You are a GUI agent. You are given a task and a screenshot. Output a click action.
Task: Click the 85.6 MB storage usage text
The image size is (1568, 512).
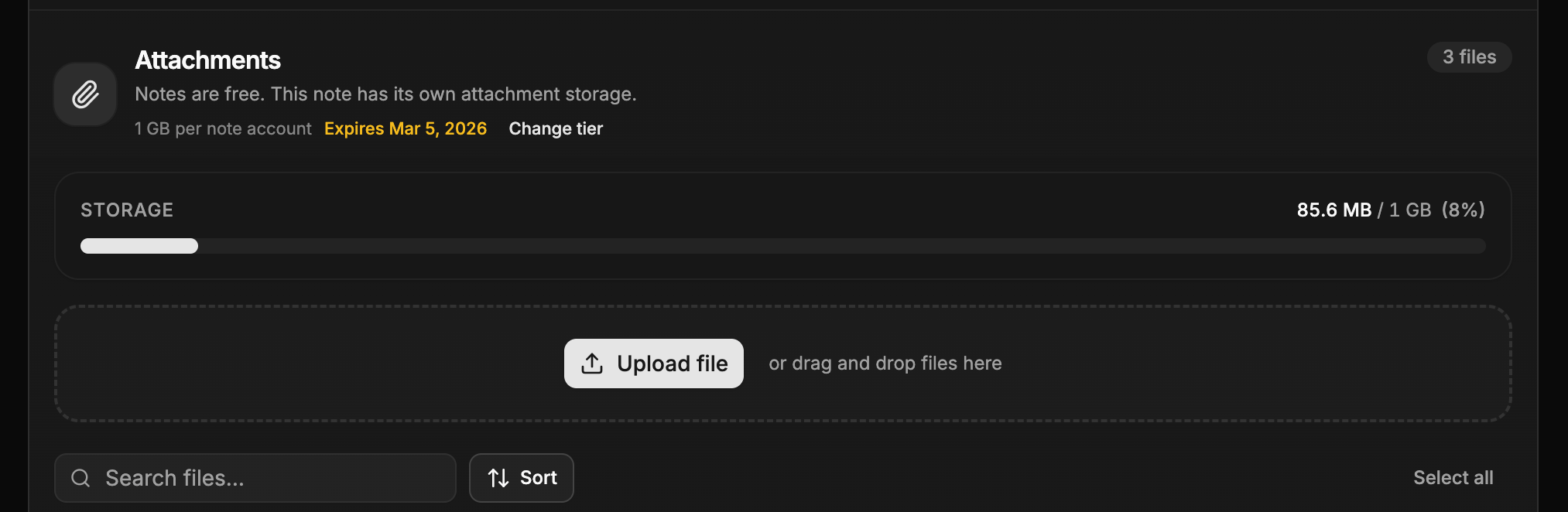(1333, 210)
